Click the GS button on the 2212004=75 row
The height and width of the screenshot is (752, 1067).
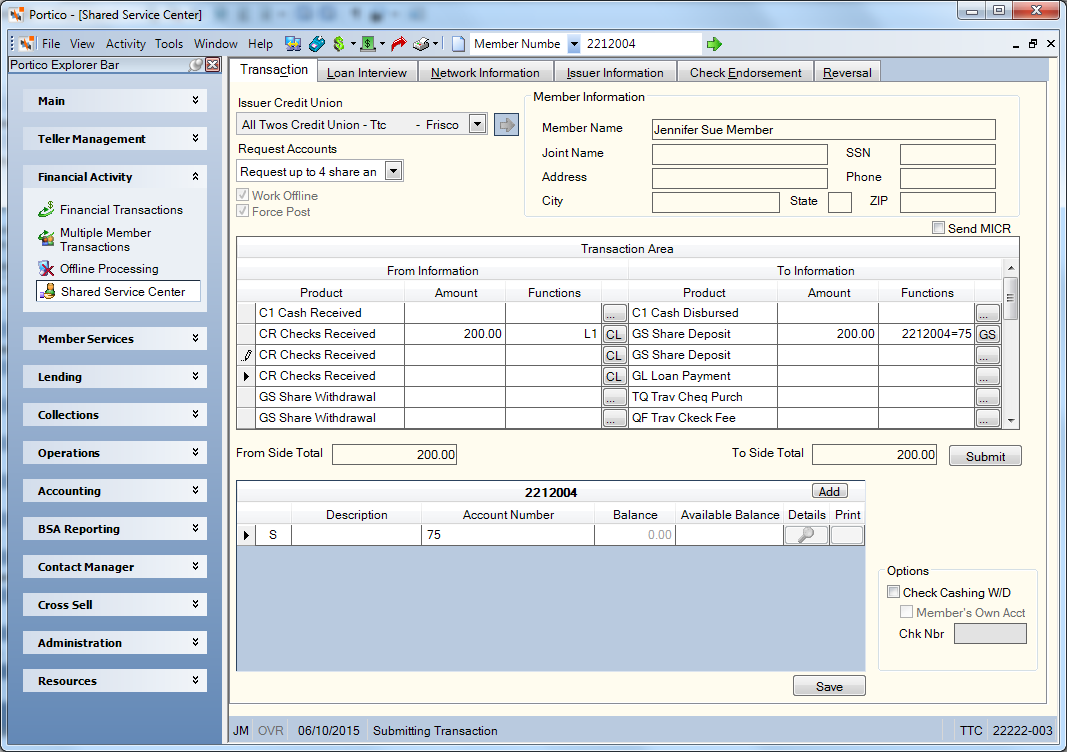coord(987,334)
